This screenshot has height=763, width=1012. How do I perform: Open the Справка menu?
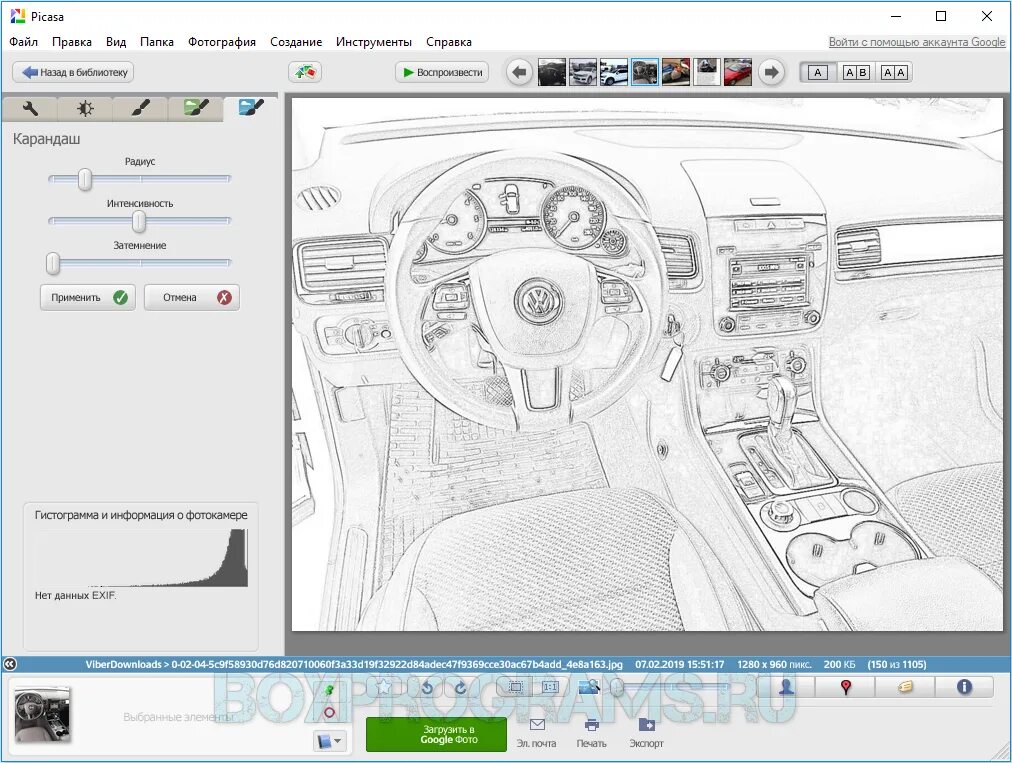(x=449, y=42)
